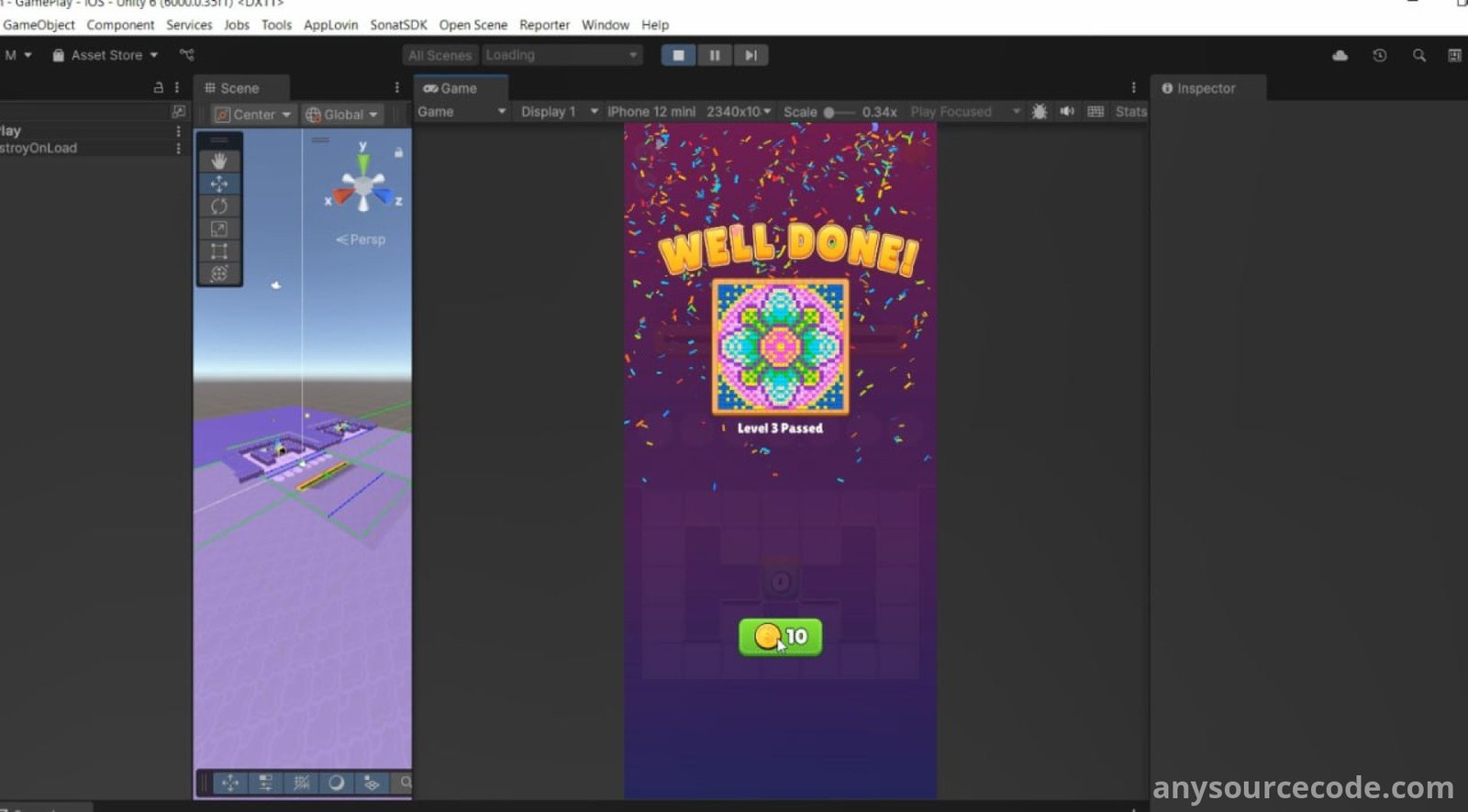Open the AppLovin menu
Viewport: 1468px width, 812px height.
pyautogui.click(x=330, y=25)
